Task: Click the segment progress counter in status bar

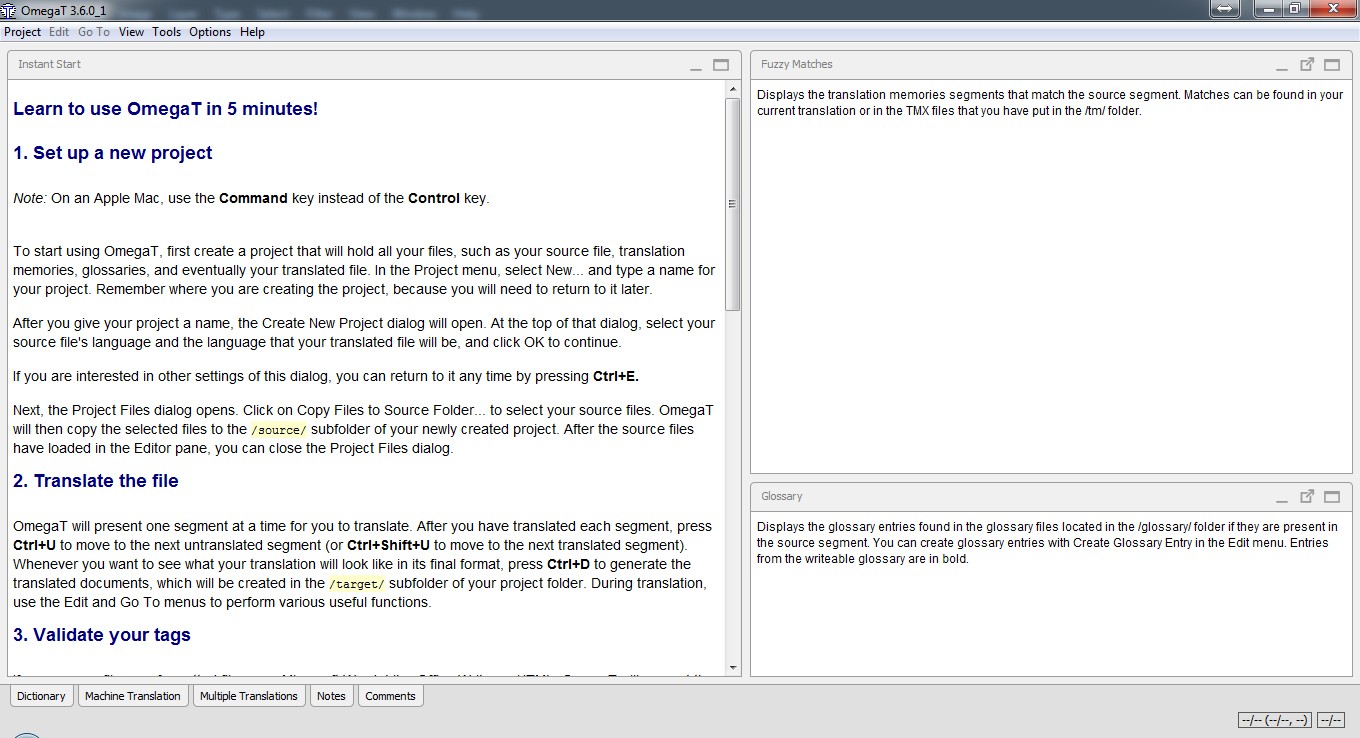Action: tap(1274, 720)
